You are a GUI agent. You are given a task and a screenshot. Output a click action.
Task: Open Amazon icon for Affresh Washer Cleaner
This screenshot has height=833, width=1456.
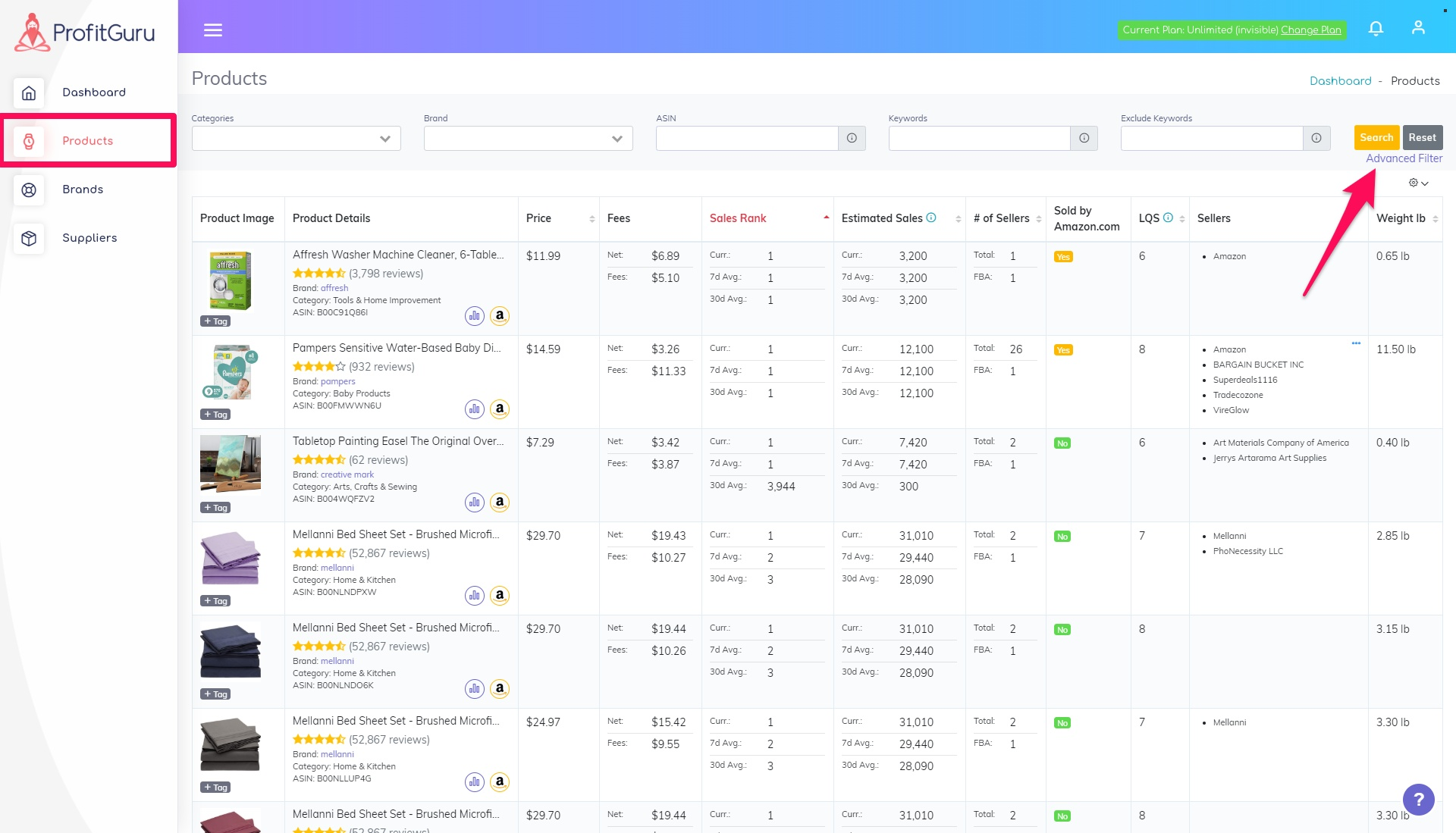[x=500, y=316]
